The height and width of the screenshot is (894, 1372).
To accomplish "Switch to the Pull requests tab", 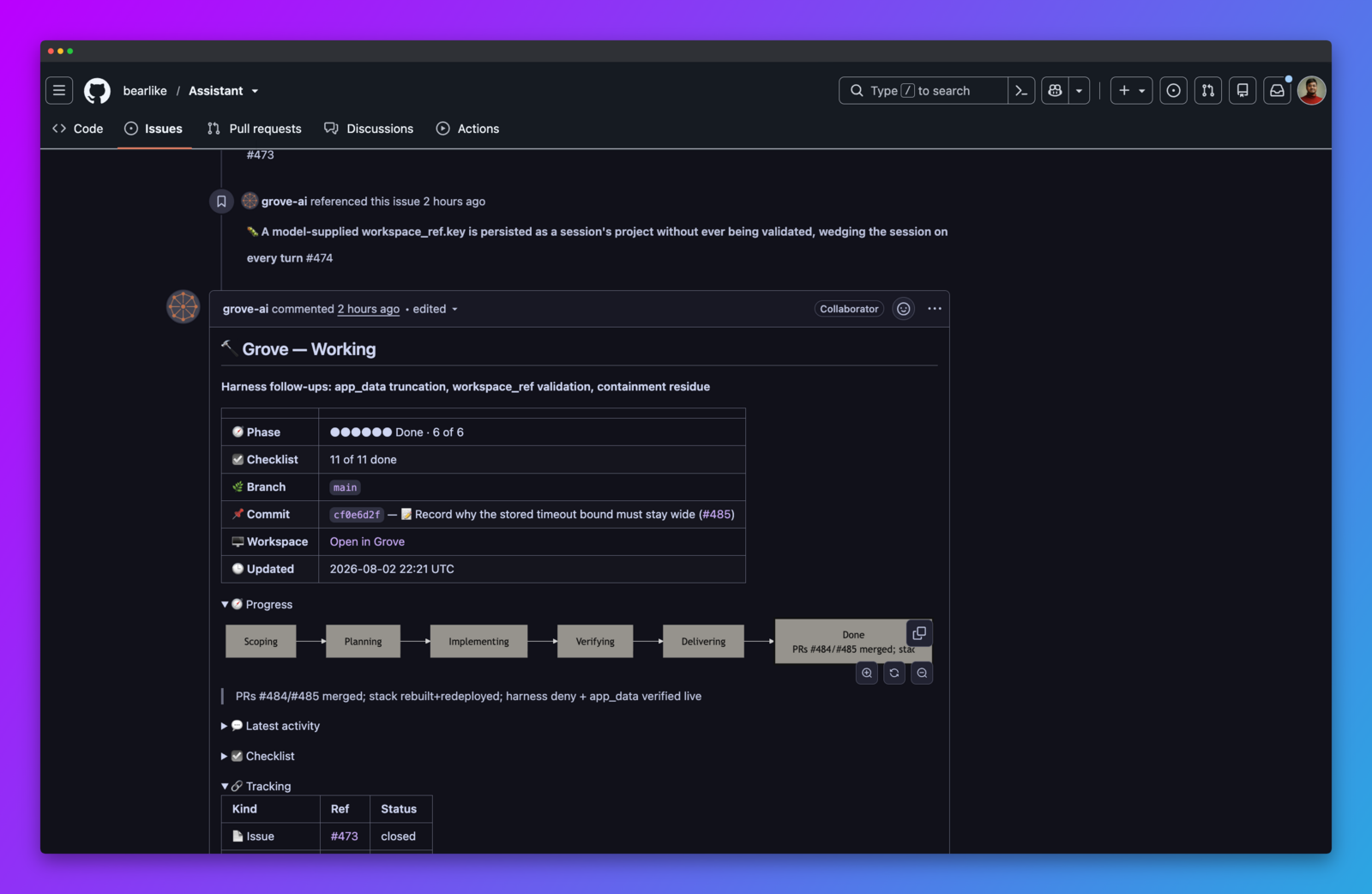I will 255,129.
